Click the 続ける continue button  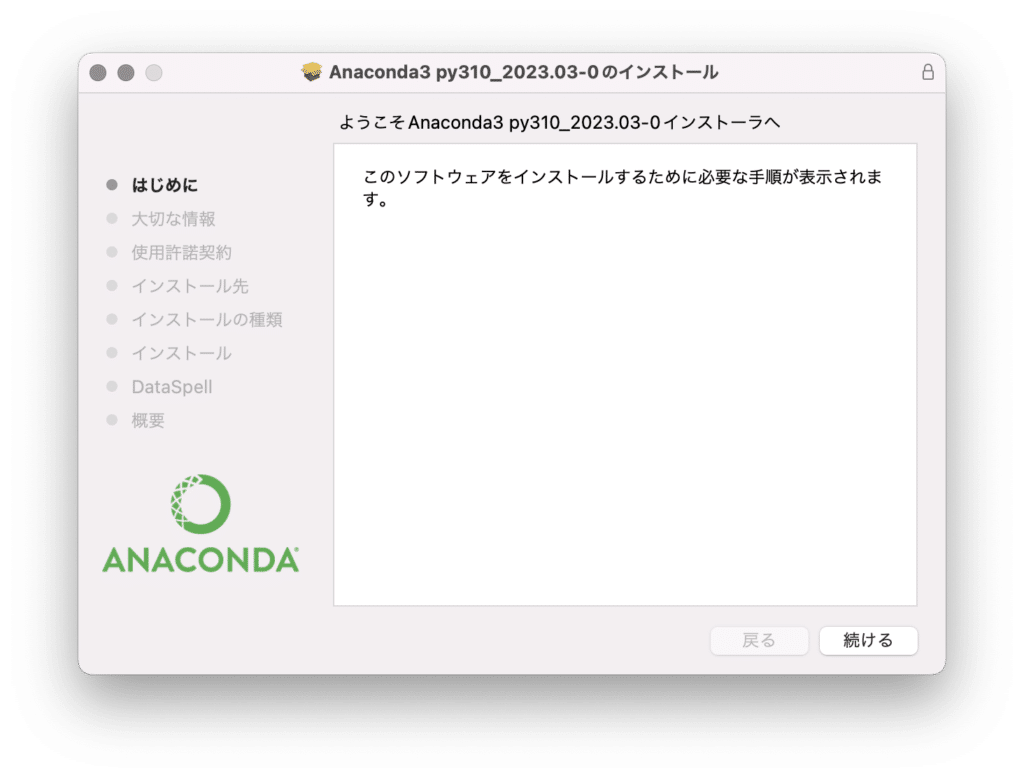pyautogui.click(x=868, y=640)
